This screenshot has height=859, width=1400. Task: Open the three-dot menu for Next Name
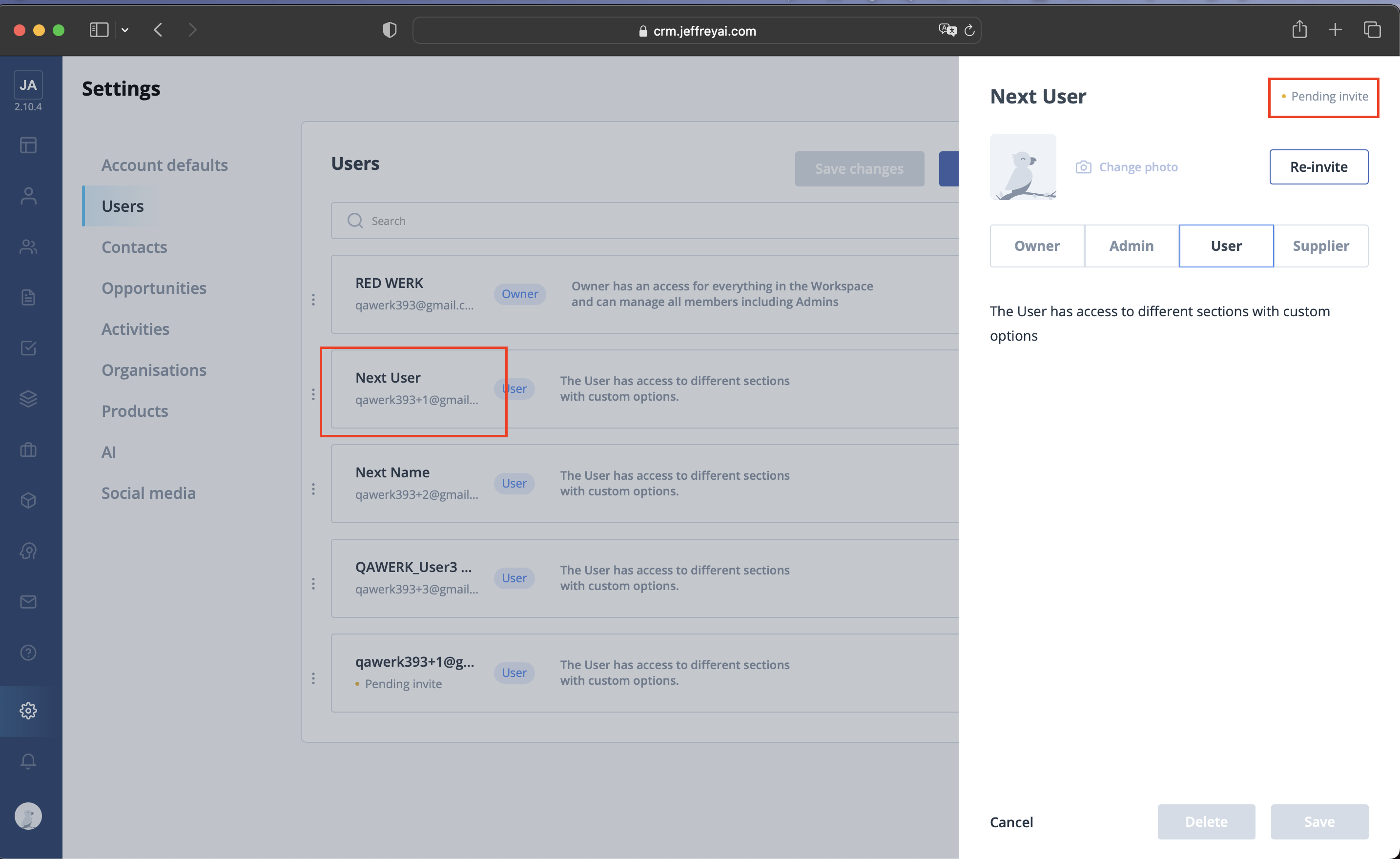tap(313, 489)
